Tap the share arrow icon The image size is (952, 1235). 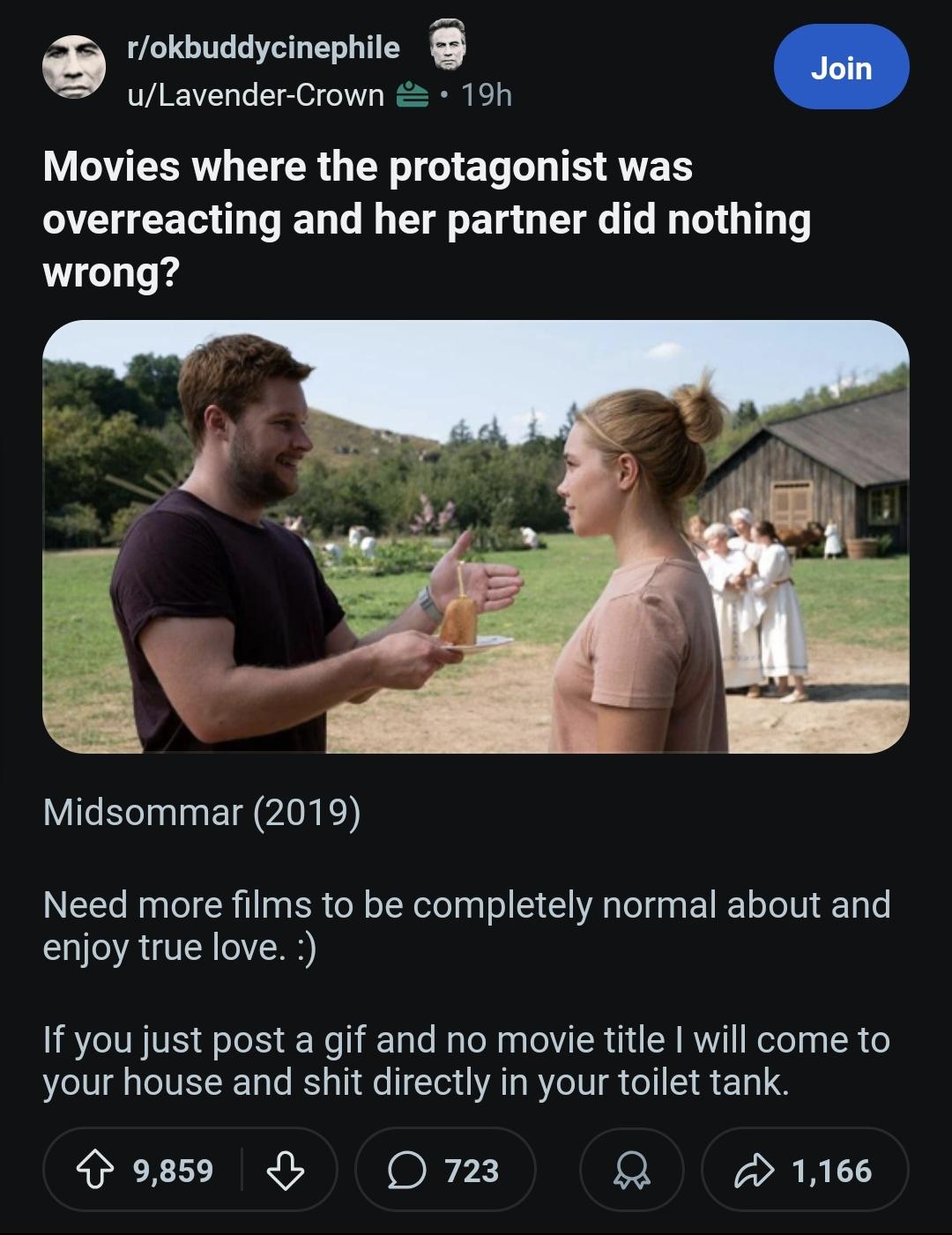[x=755, y=1172]
